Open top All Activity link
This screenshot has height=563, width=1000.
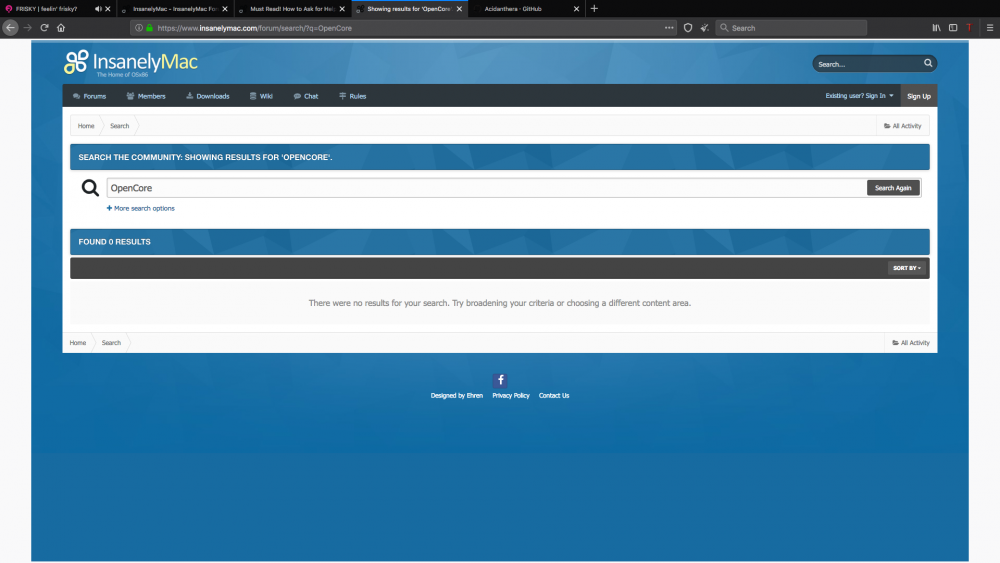tap(902, 126)
